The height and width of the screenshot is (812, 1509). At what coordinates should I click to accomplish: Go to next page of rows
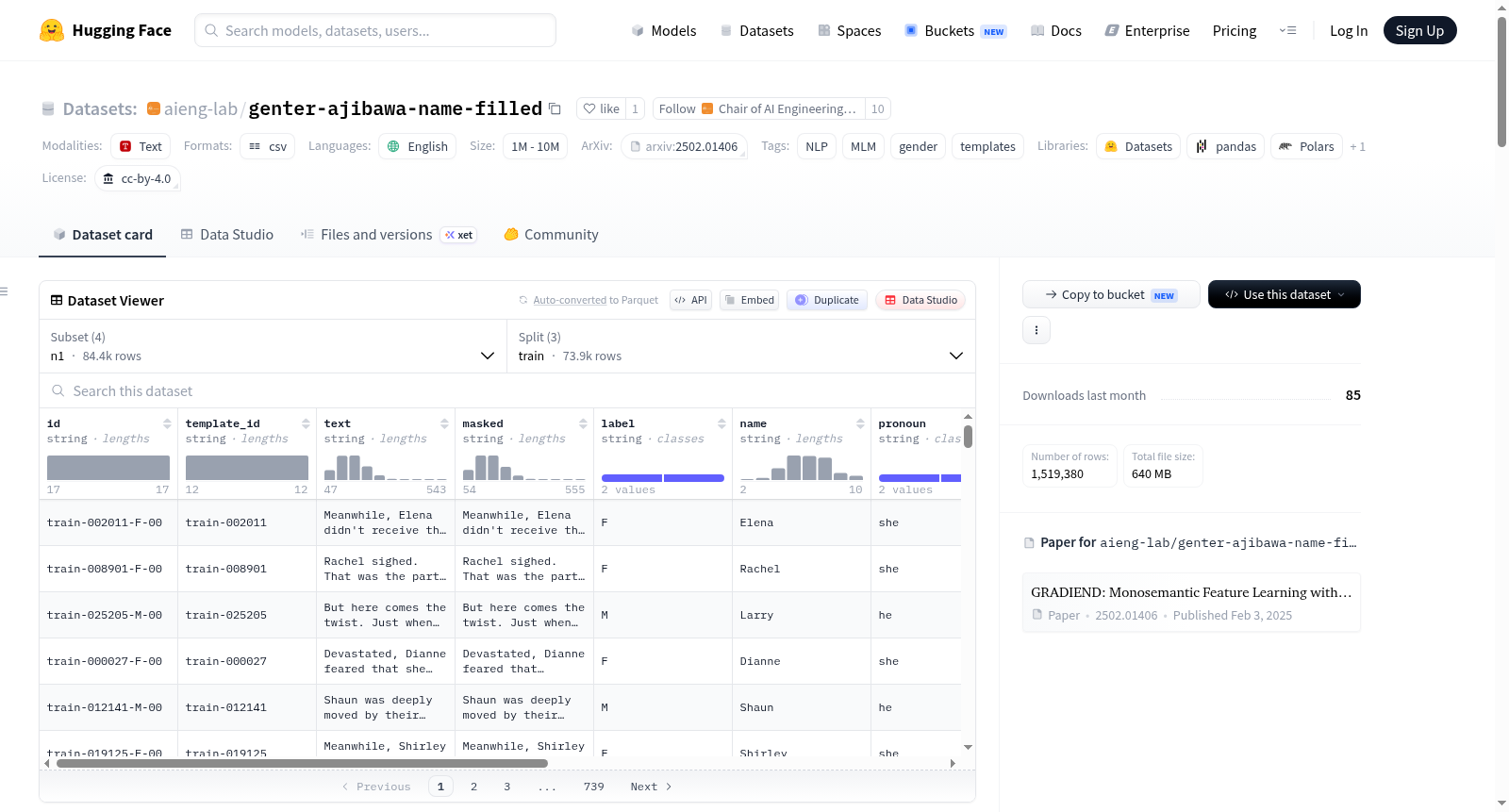[651, 787]
